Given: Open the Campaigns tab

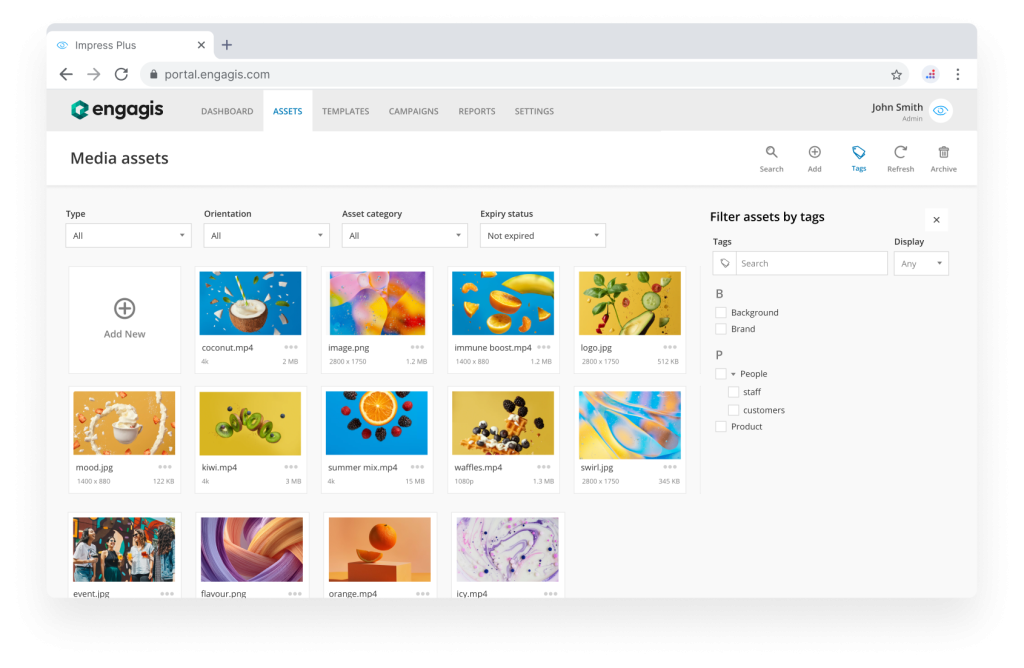Looking at the screenshot, I should tap(413, 111).
